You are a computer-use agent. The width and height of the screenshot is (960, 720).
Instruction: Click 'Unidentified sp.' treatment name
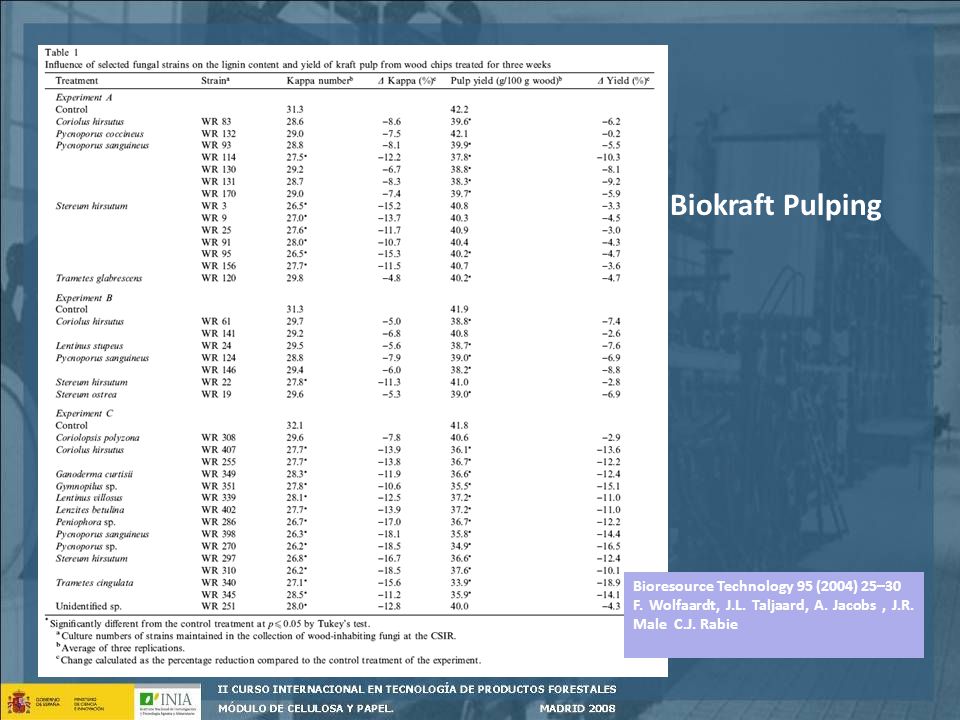click(x=88, y=606)
